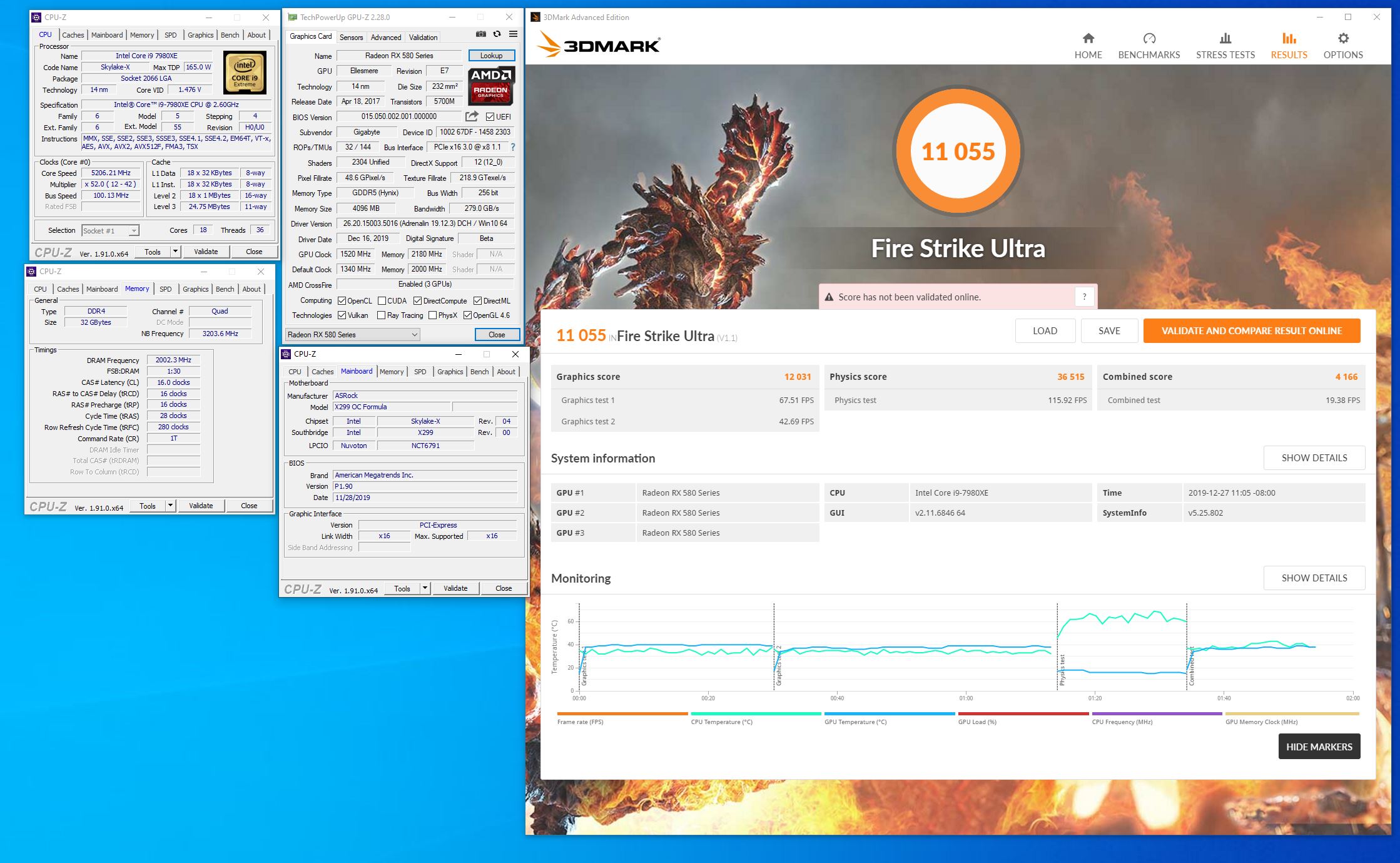1400x863 pixels.
Task: Open Bench tab in CPU-Z Mainboard window
Action: (479, 372)
